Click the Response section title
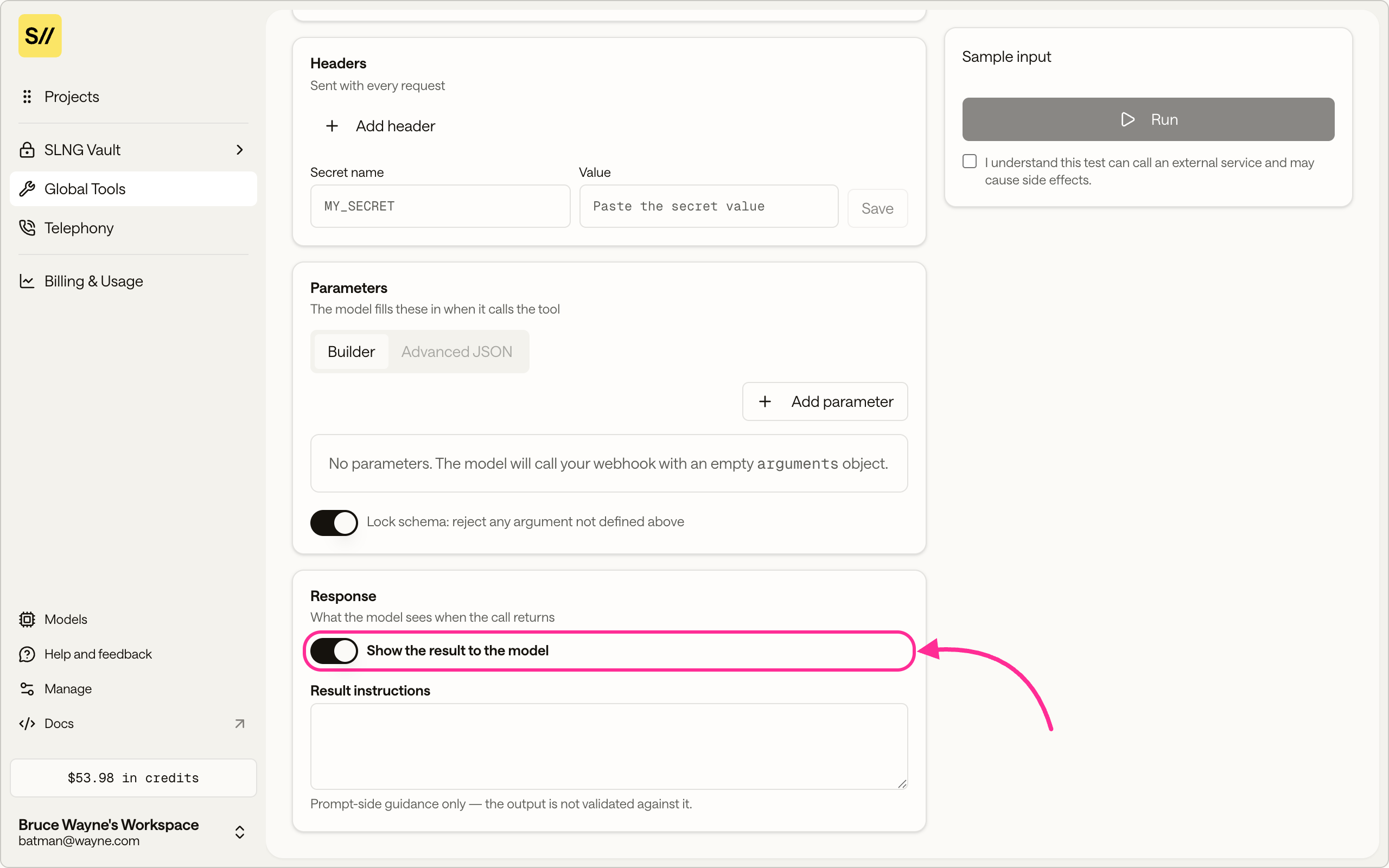Image resolution: width=1389 pixels, height=868 pixels. coord(343,596)
